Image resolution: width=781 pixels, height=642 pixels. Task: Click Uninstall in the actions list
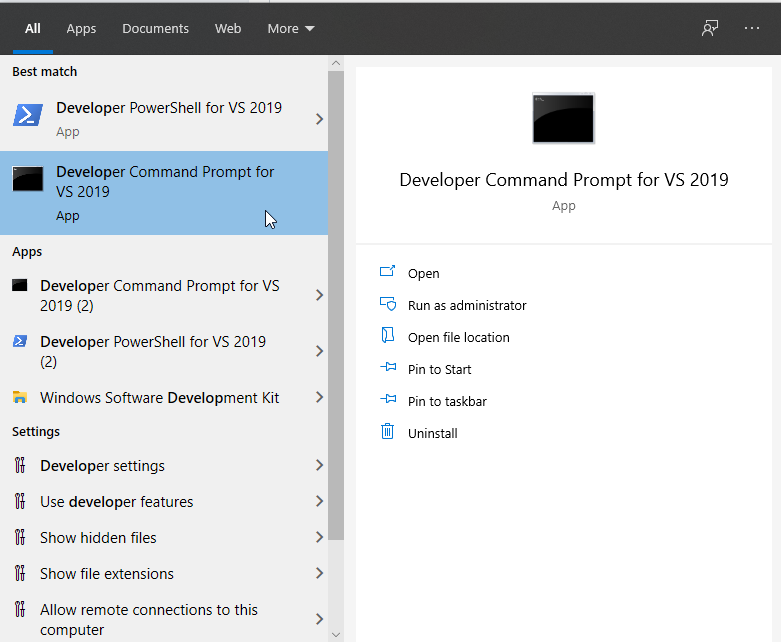(x=432, y=433)
